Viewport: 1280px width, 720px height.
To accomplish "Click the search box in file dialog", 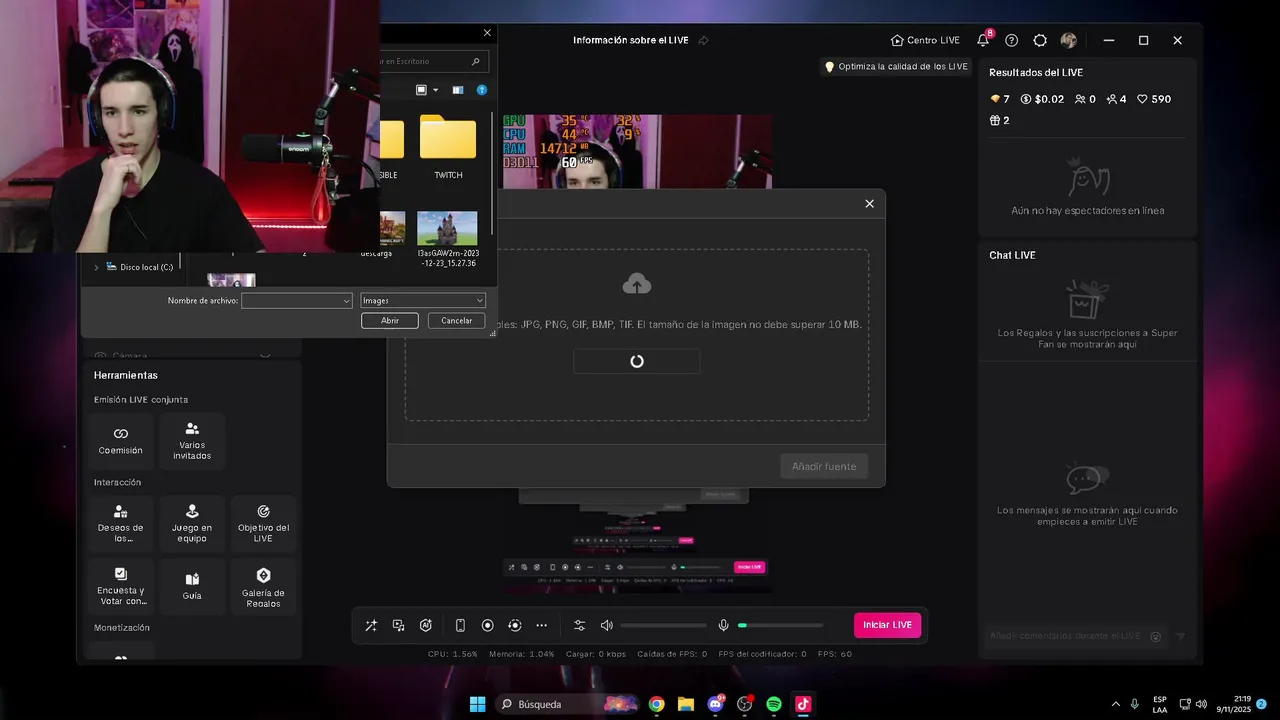I will 432,61.
